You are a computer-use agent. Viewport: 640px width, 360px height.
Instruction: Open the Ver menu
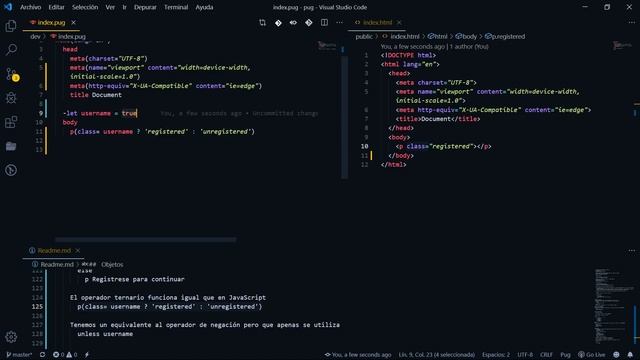(x=110, y=7)
